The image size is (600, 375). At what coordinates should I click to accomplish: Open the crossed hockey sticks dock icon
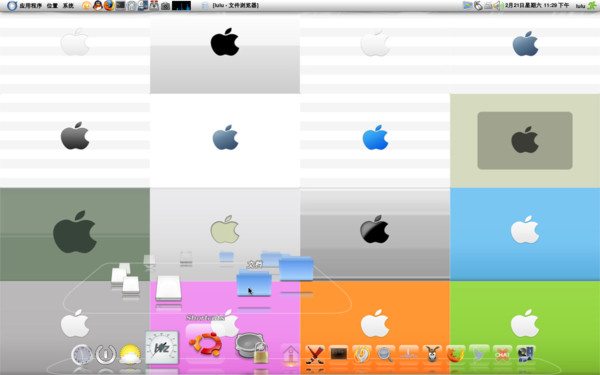(x=315, y=354)
